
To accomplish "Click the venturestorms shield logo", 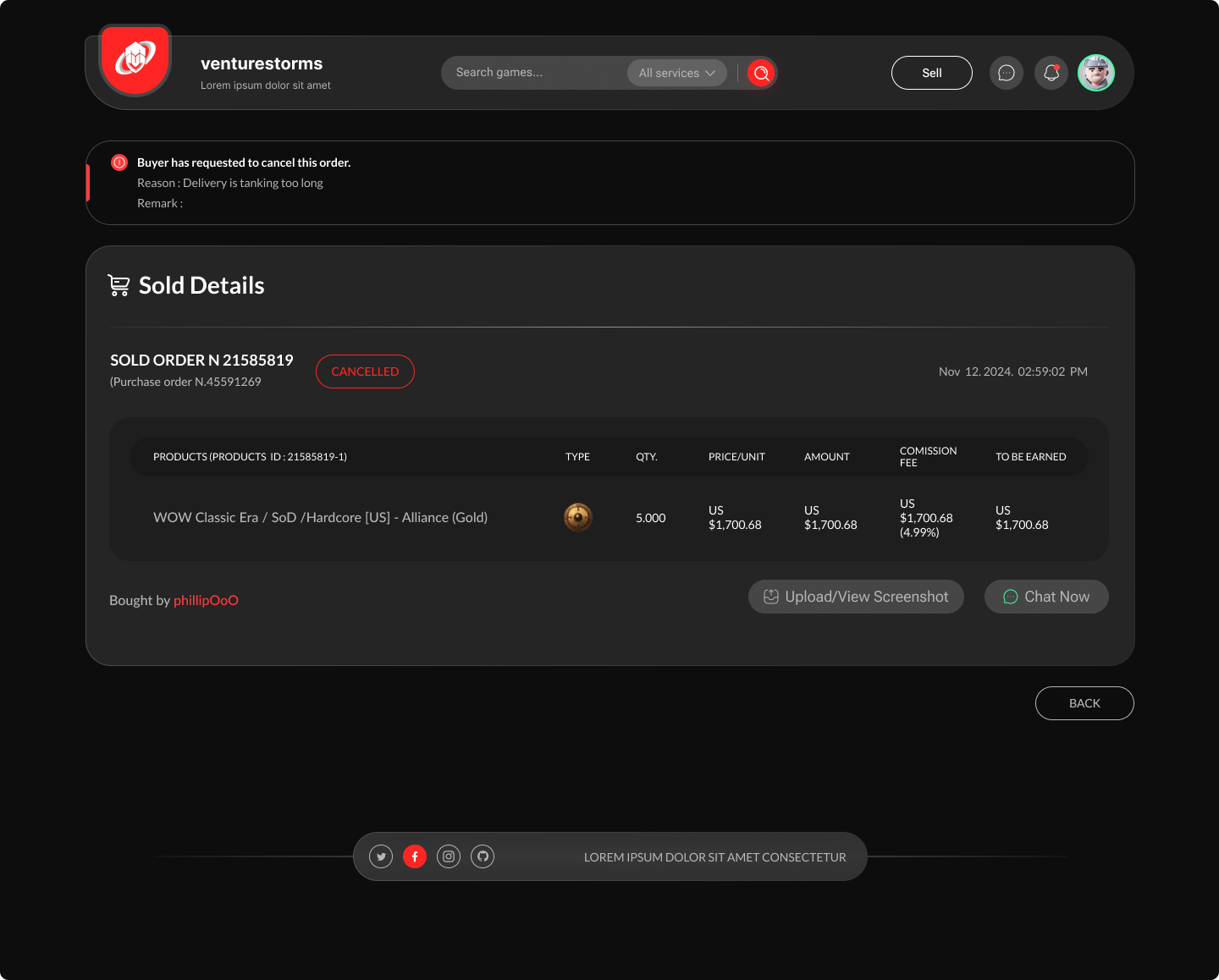I will pos(135,59).
